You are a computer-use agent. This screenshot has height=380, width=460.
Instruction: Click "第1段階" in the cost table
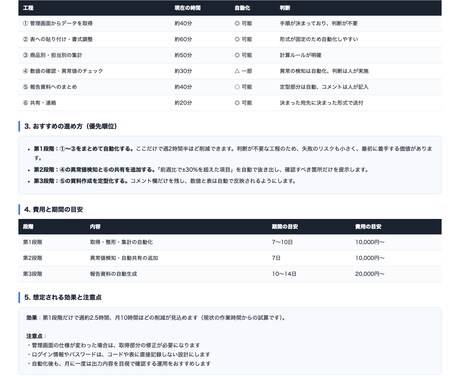32,242
